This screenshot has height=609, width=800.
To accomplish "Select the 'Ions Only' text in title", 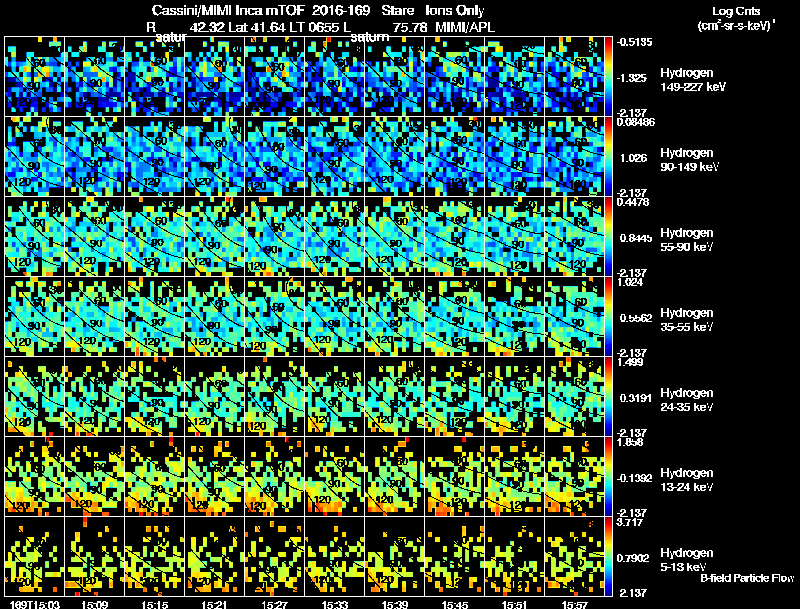I will (455, 11).
